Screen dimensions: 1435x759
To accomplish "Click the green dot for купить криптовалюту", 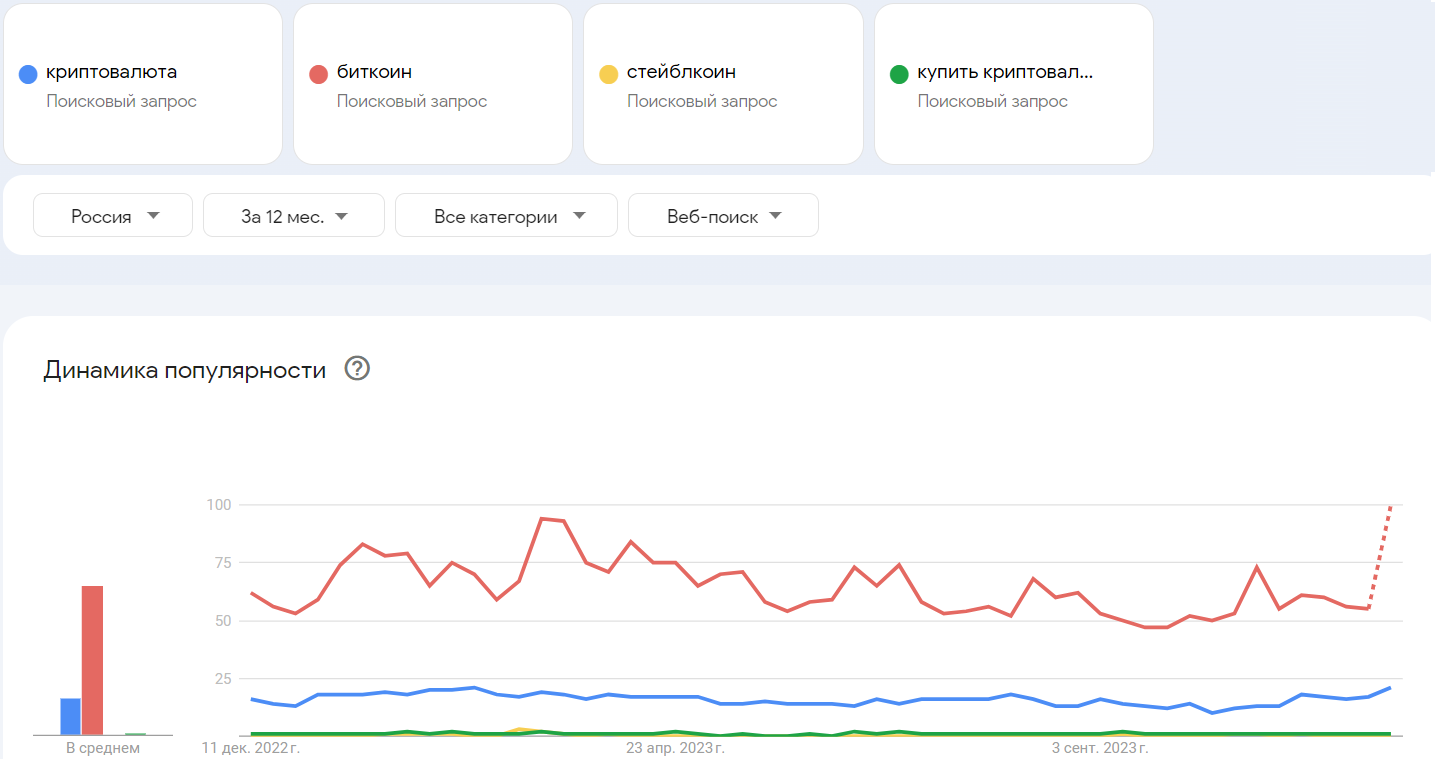I will point(899,74).
